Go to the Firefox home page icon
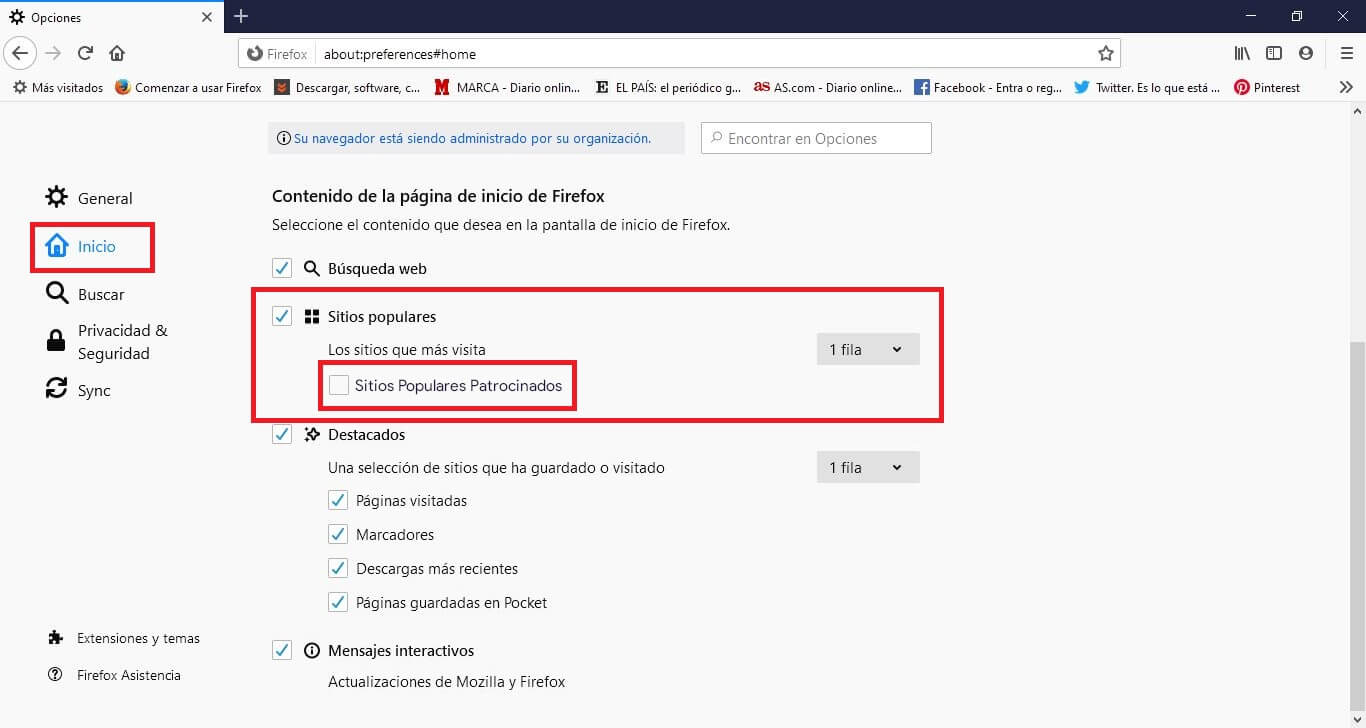1366x728 pixels. point(117,53)
